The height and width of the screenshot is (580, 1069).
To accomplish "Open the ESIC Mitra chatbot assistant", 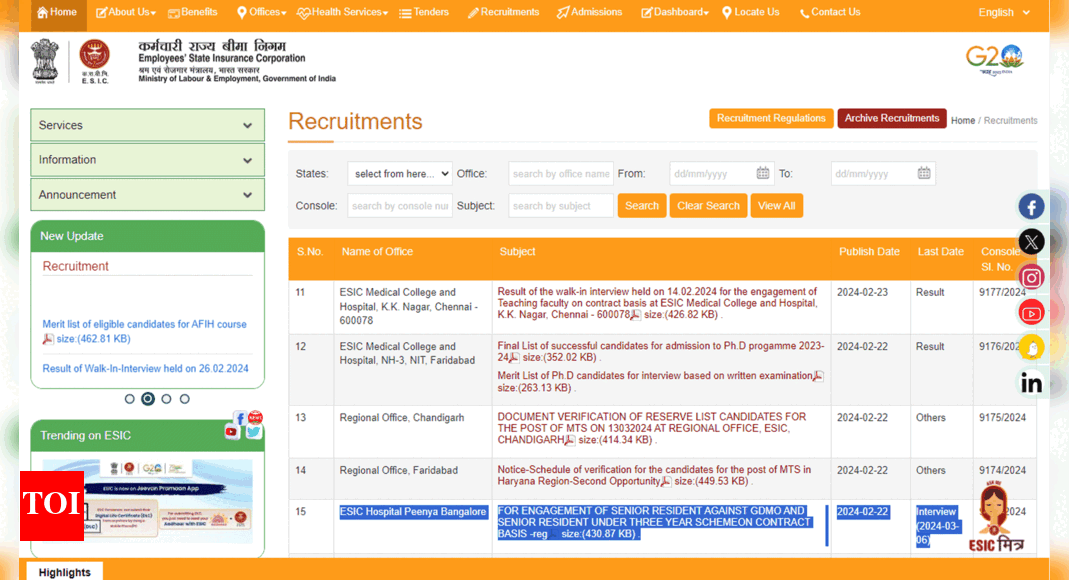I will tap(995, 517).
